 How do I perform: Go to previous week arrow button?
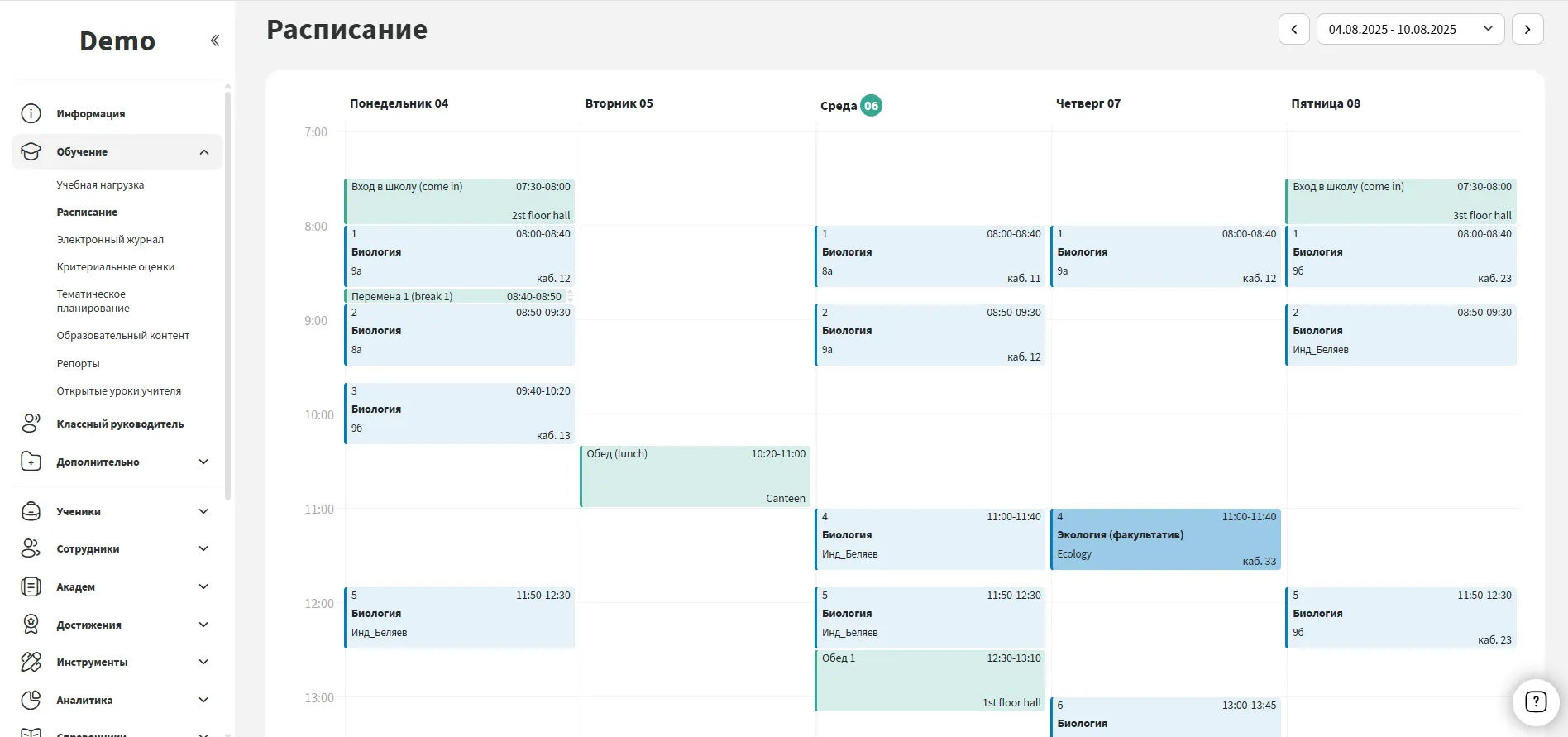[x=1293, y=29]
